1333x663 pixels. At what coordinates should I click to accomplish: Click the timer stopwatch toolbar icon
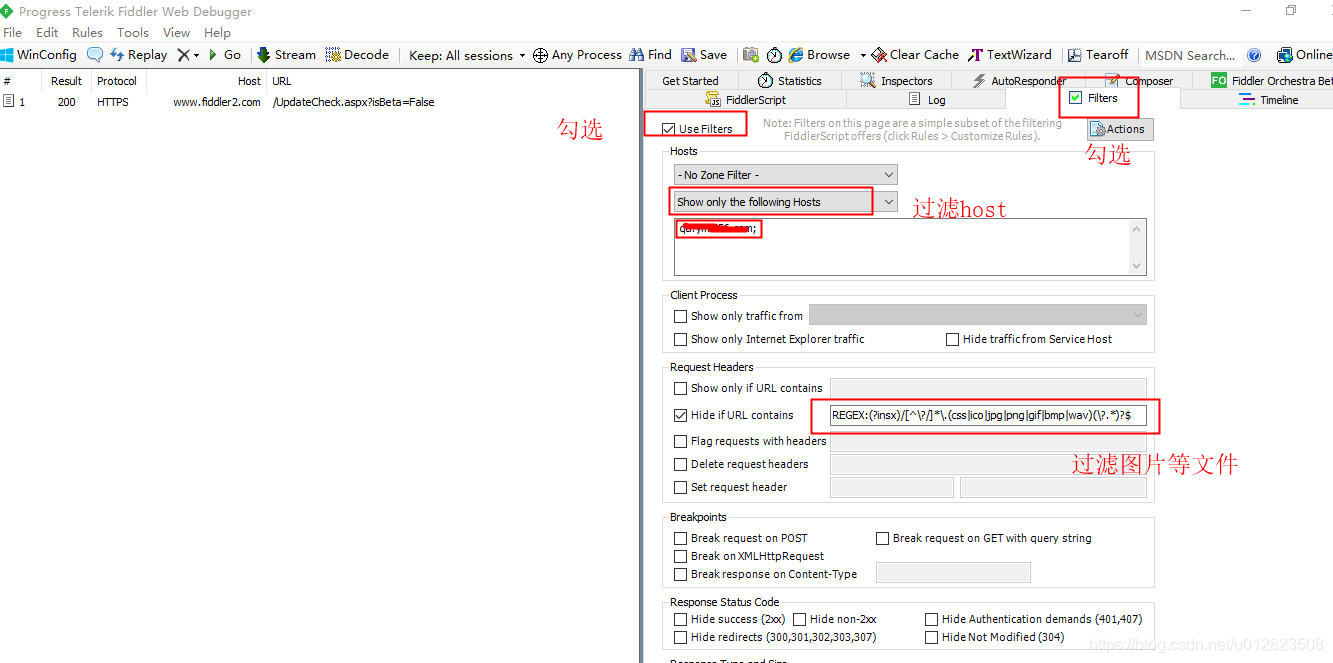coord(774,55)
